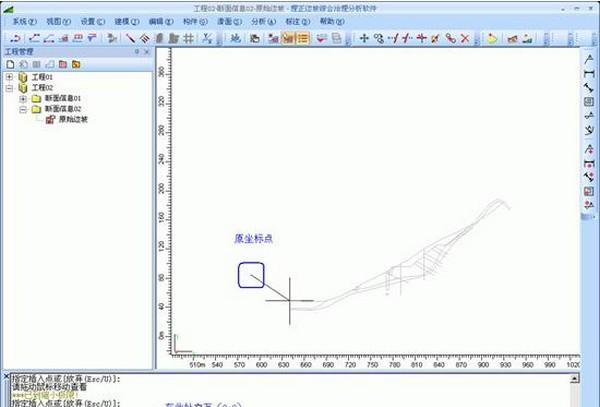The image size is (600, 407).
Task: Click the undo arrow toolbar icon
Action: point(16,38)
